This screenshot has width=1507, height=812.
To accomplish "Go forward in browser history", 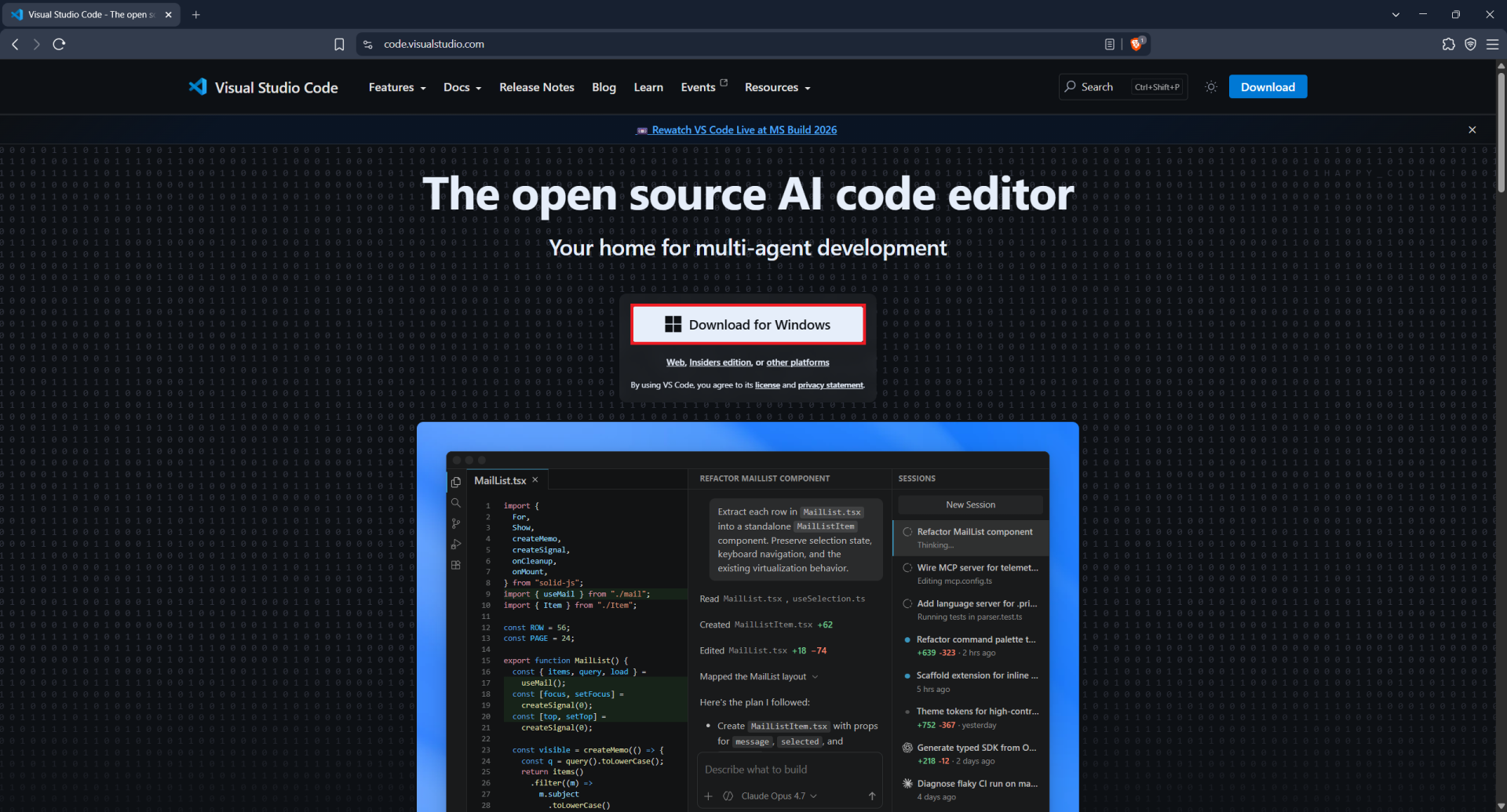I will (36, 45).
